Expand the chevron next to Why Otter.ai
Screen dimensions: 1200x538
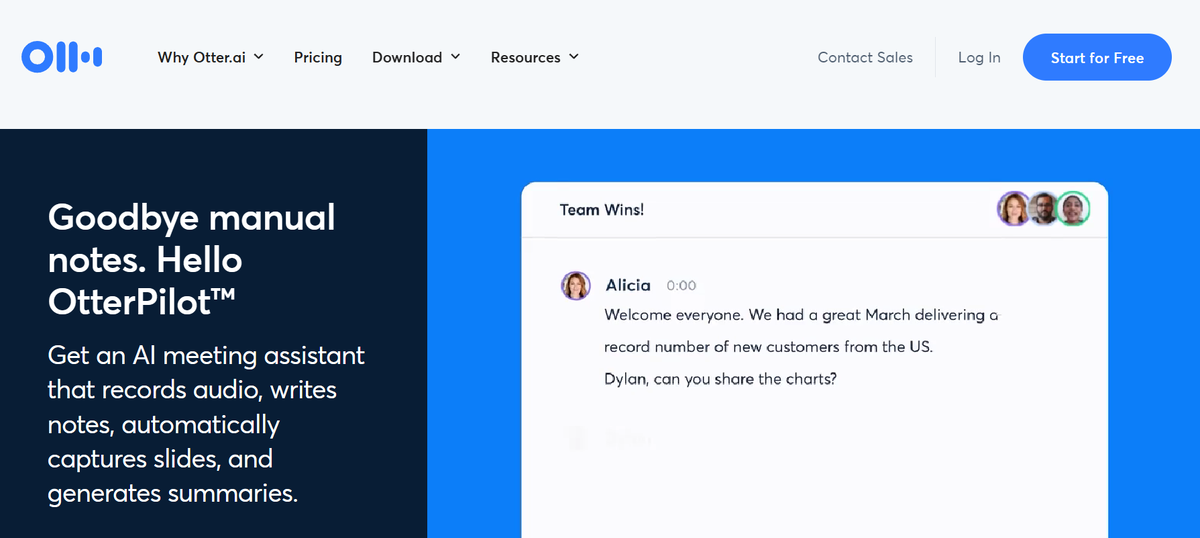tap(258, 57)
